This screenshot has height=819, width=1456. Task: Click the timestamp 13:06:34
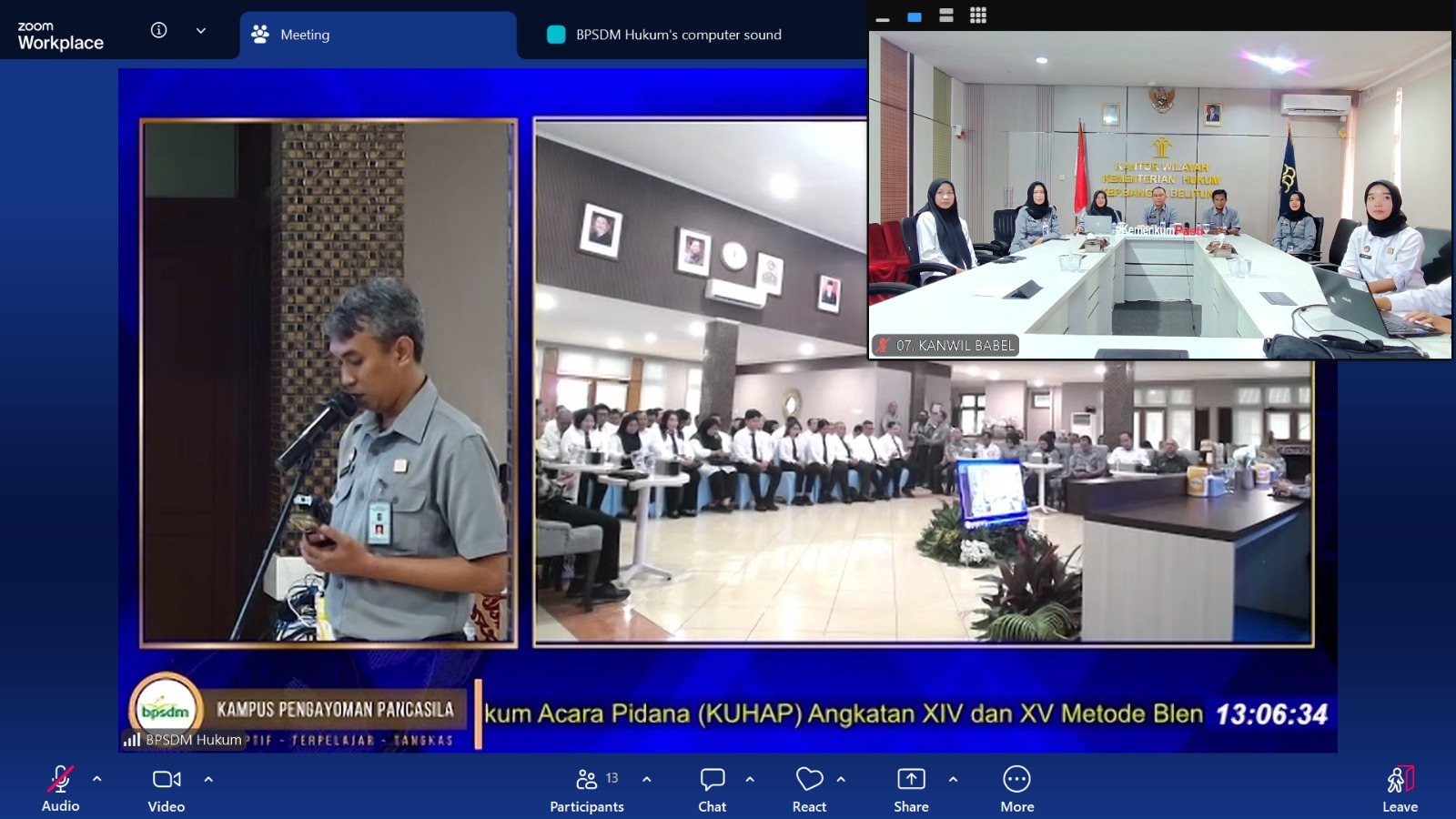[x=1271, y=714]
